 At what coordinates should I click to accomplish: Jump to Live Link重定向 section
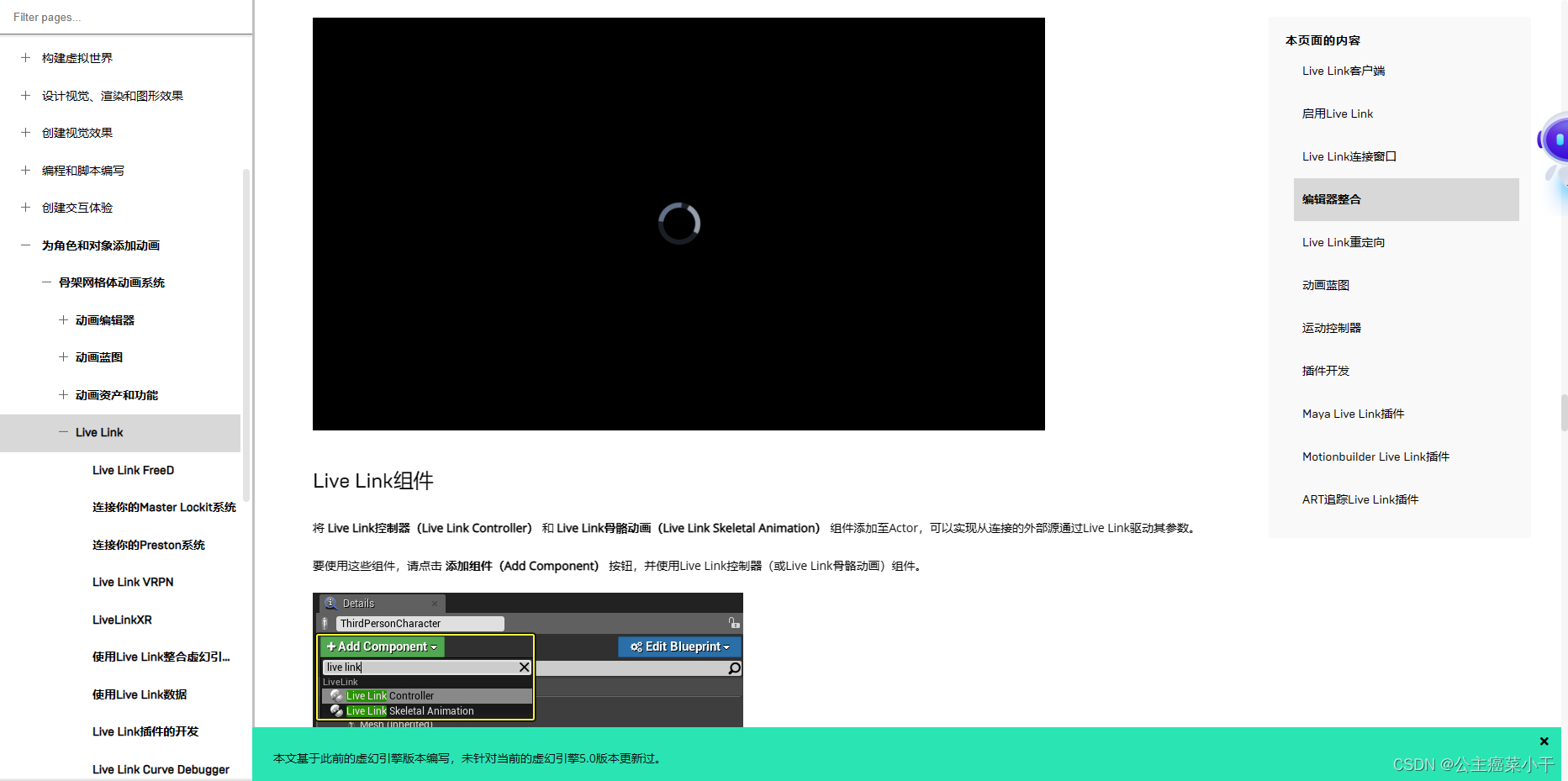tap(1344, 242)
